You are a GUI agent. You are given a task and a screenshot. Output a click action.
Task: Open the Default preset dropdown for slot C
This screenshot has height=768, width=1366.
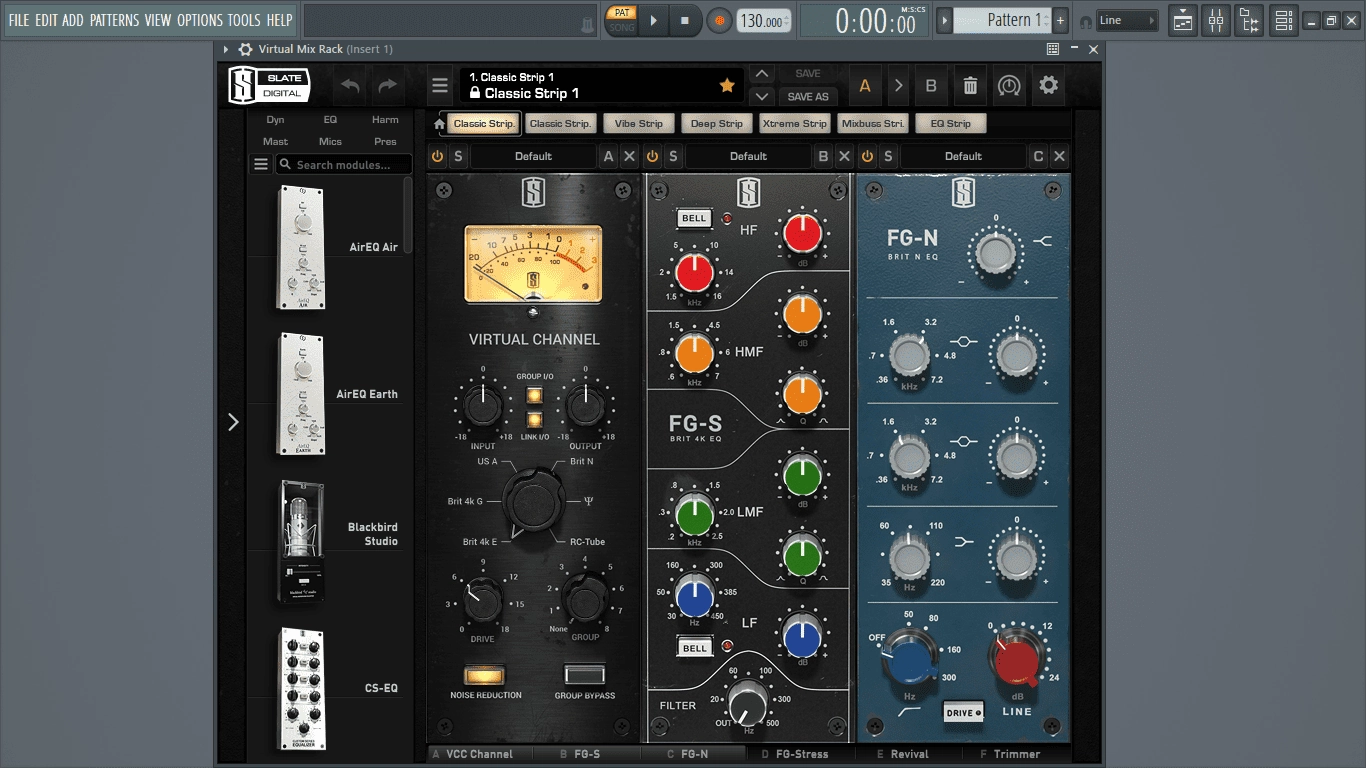point(963,156)
